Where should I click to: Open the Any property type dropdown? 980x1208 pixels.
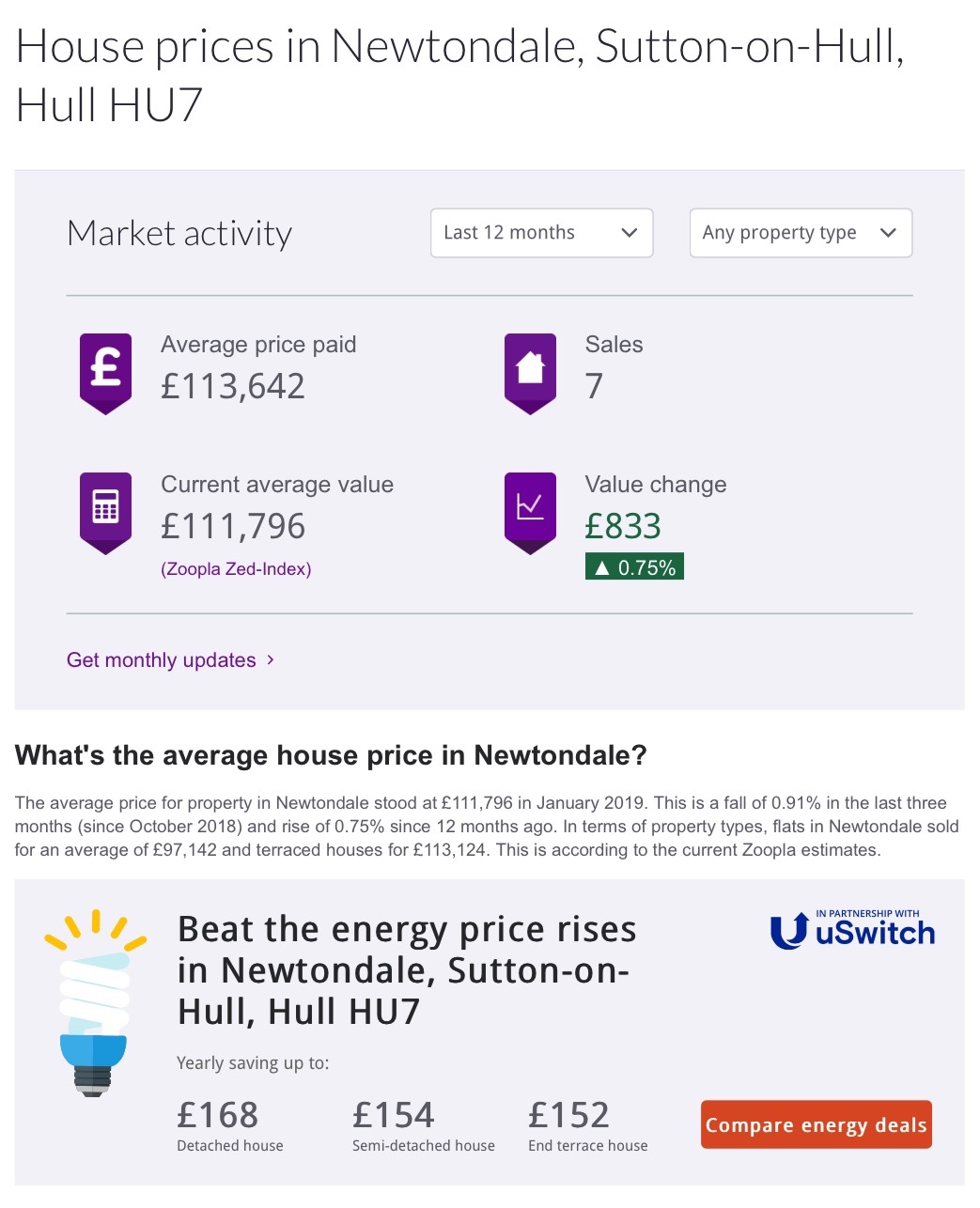(x=801, y=233)
